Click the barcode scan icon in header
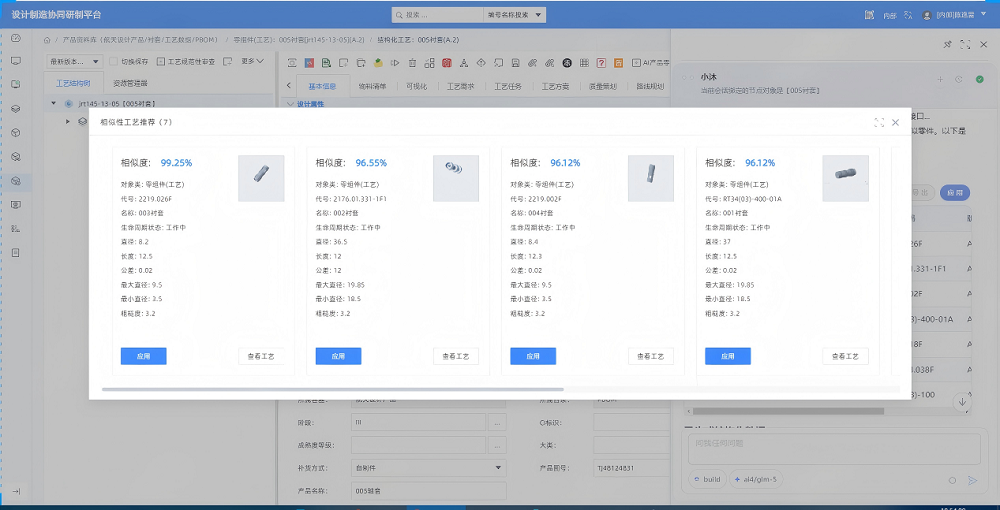The width and height of the screenshot is (1000, 510). point(869,15)
